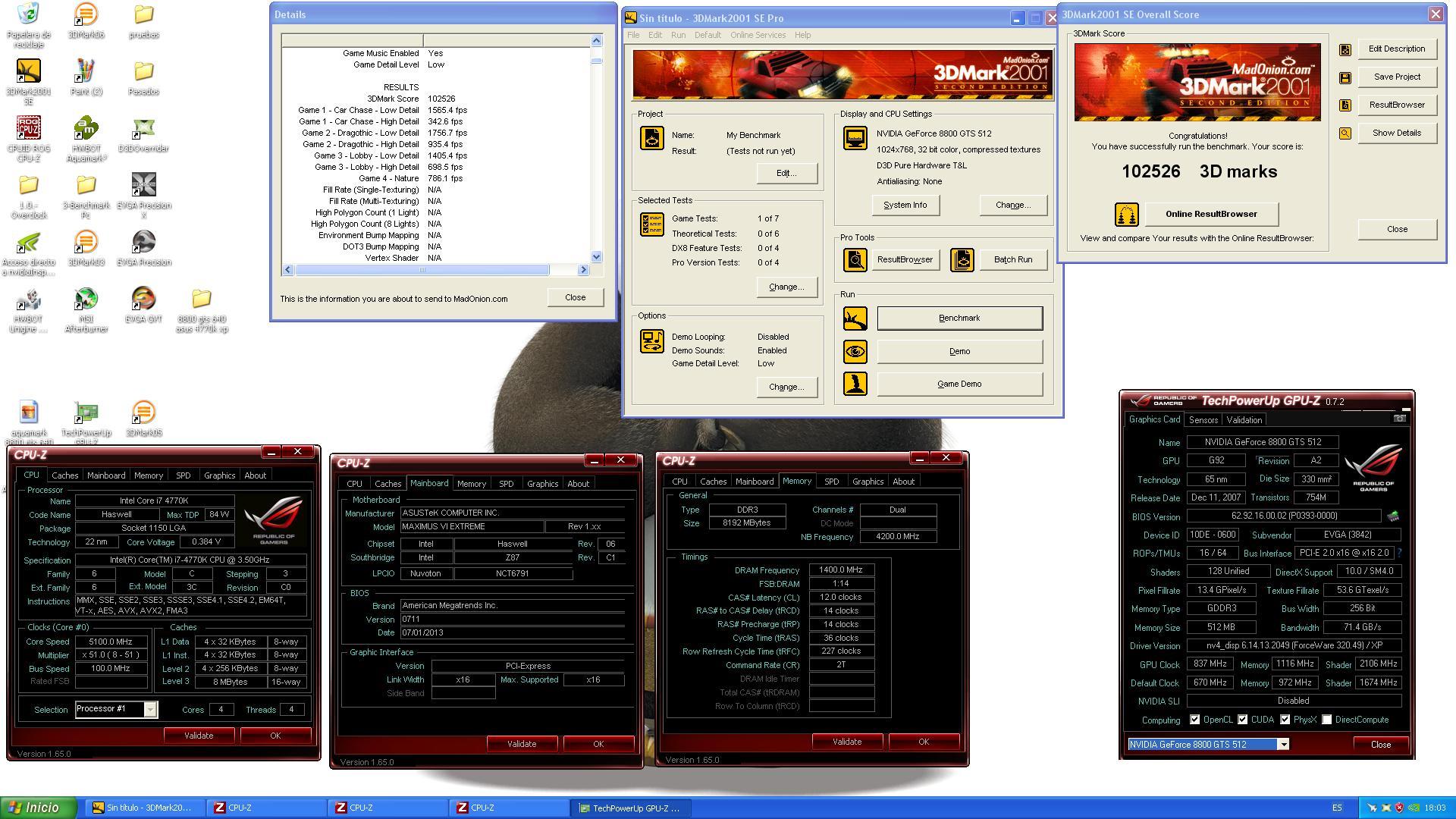Click right arrow of Details horizontal scrollbar
Image resolution: width=1456 pixels, height=819 pixels.
[x=583, y=270]
